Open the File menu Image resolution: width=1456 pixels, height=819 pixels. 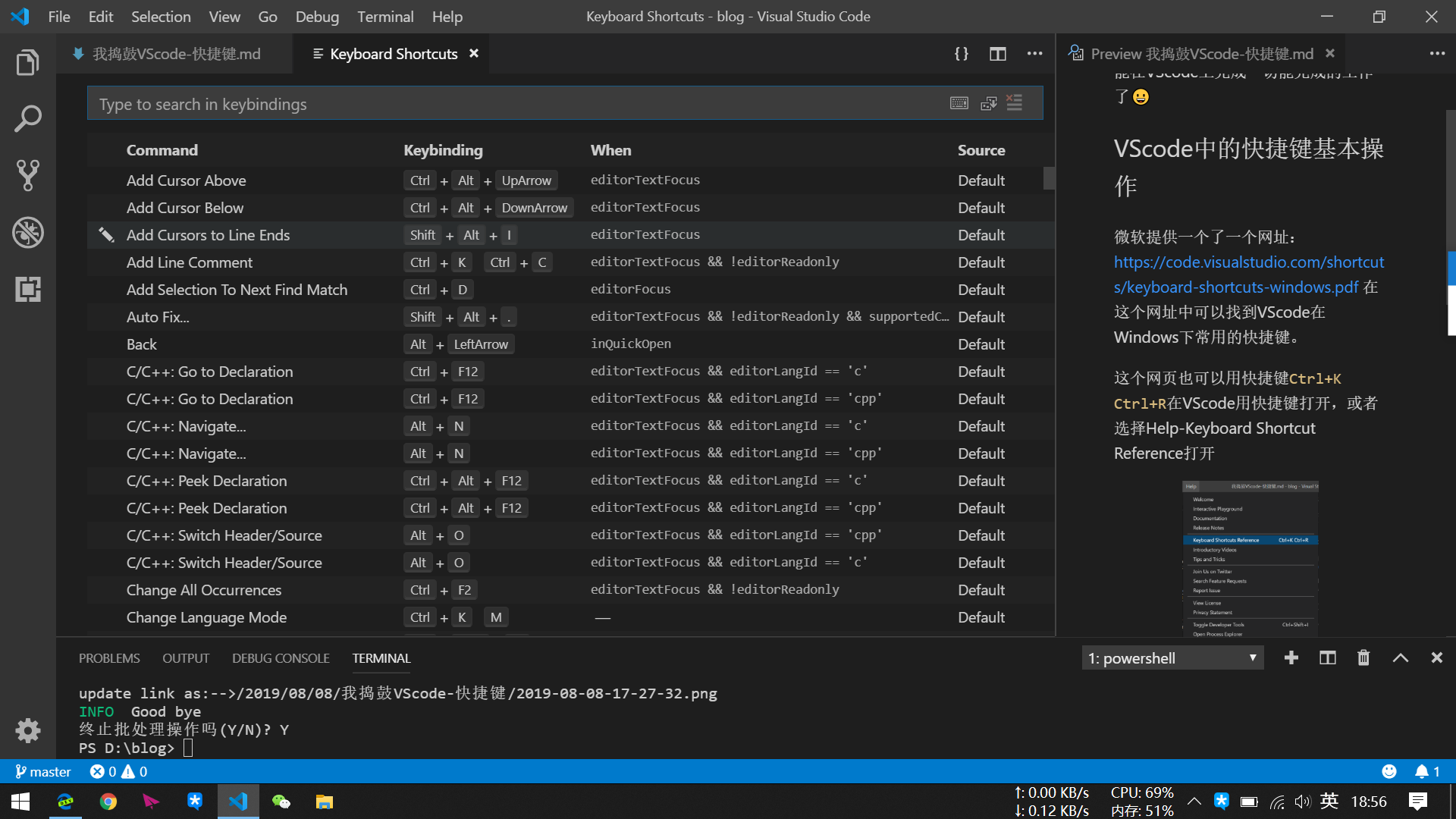(x=59, y=17)
